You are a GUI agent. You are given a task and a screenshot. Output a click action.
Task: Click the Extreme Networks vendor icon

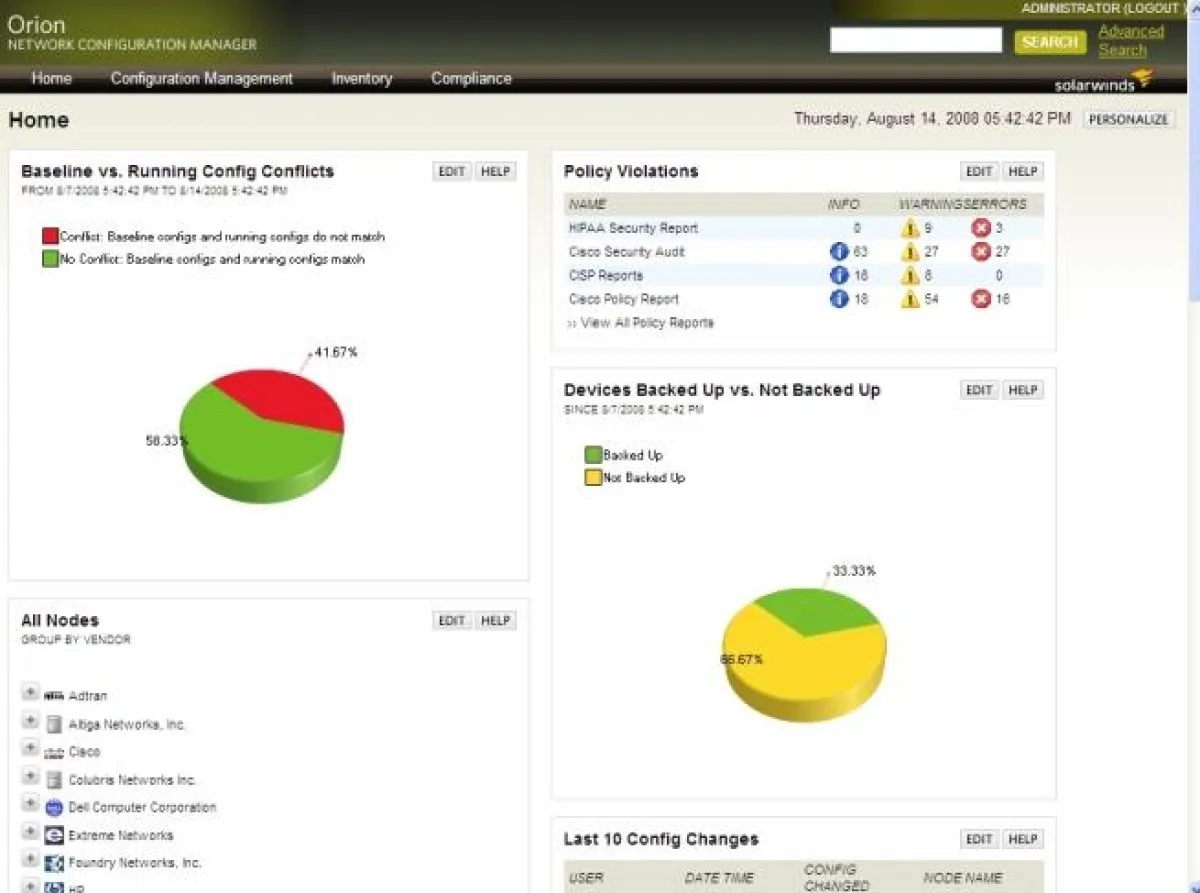click(54, 835)
